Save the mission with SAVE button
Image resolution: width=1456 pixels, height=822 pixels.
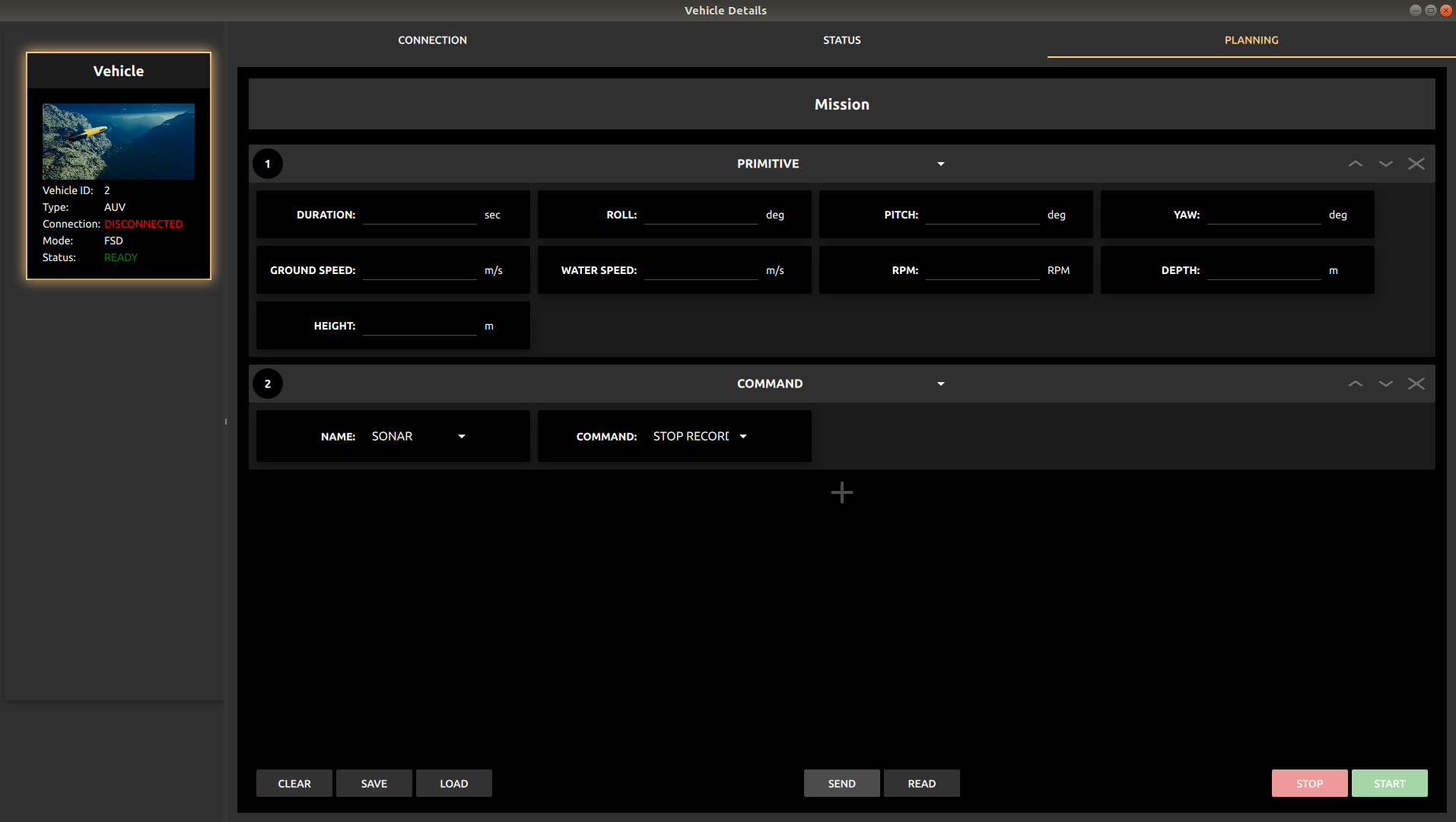coord(374,783)
